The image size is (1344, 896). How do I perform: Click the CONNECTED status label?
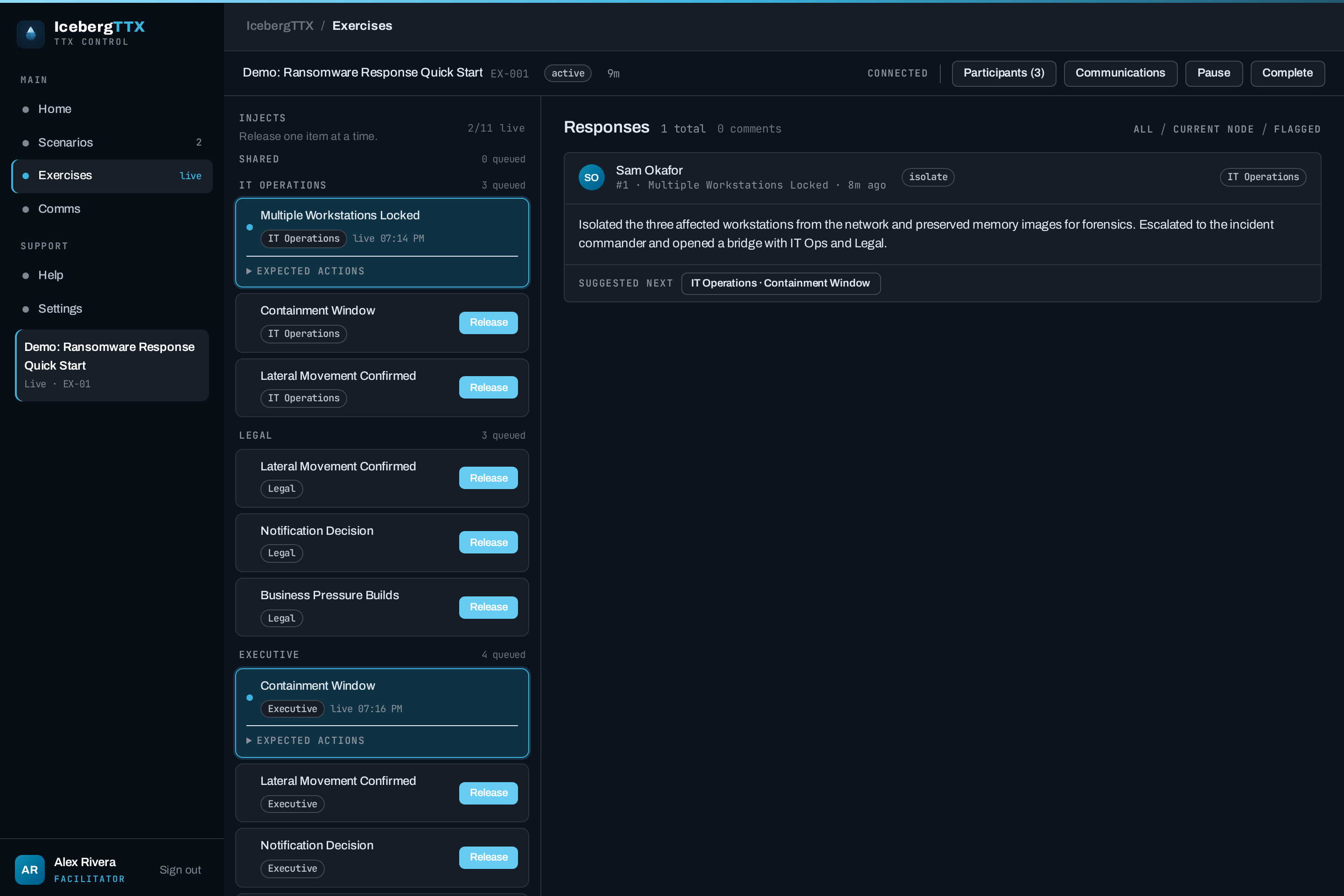click(x=898, y=73)
